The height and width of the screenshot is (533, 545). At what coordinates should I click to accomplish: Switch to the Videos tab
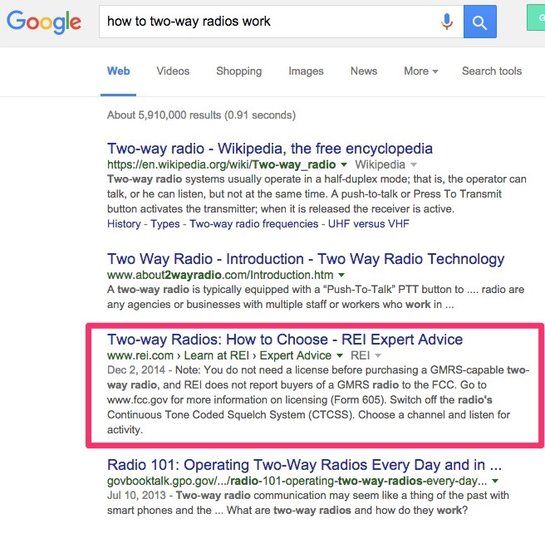[x=173, y=71]
